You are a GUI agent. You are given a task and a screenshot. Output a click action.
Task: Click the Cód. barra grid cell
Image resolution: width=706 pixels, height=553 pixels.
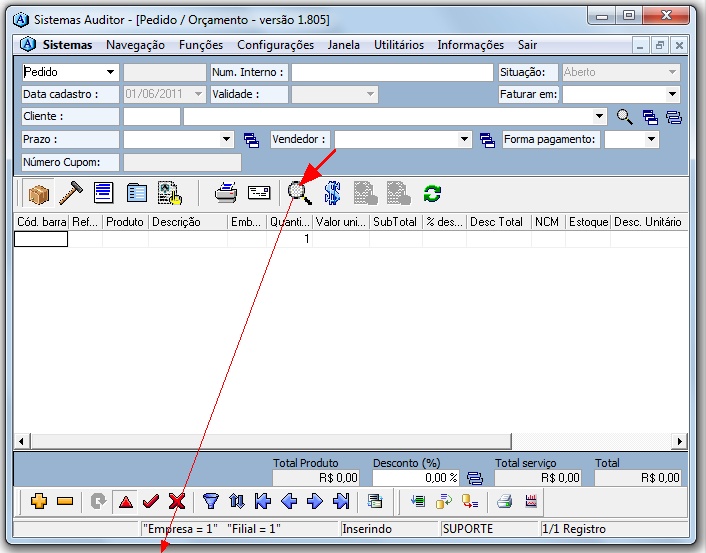point(41,239)
